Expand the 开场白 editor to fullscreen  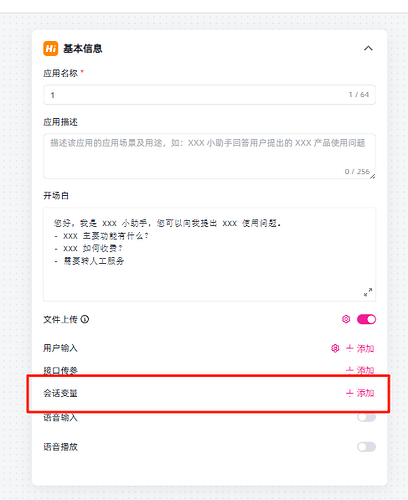(368, 292)
